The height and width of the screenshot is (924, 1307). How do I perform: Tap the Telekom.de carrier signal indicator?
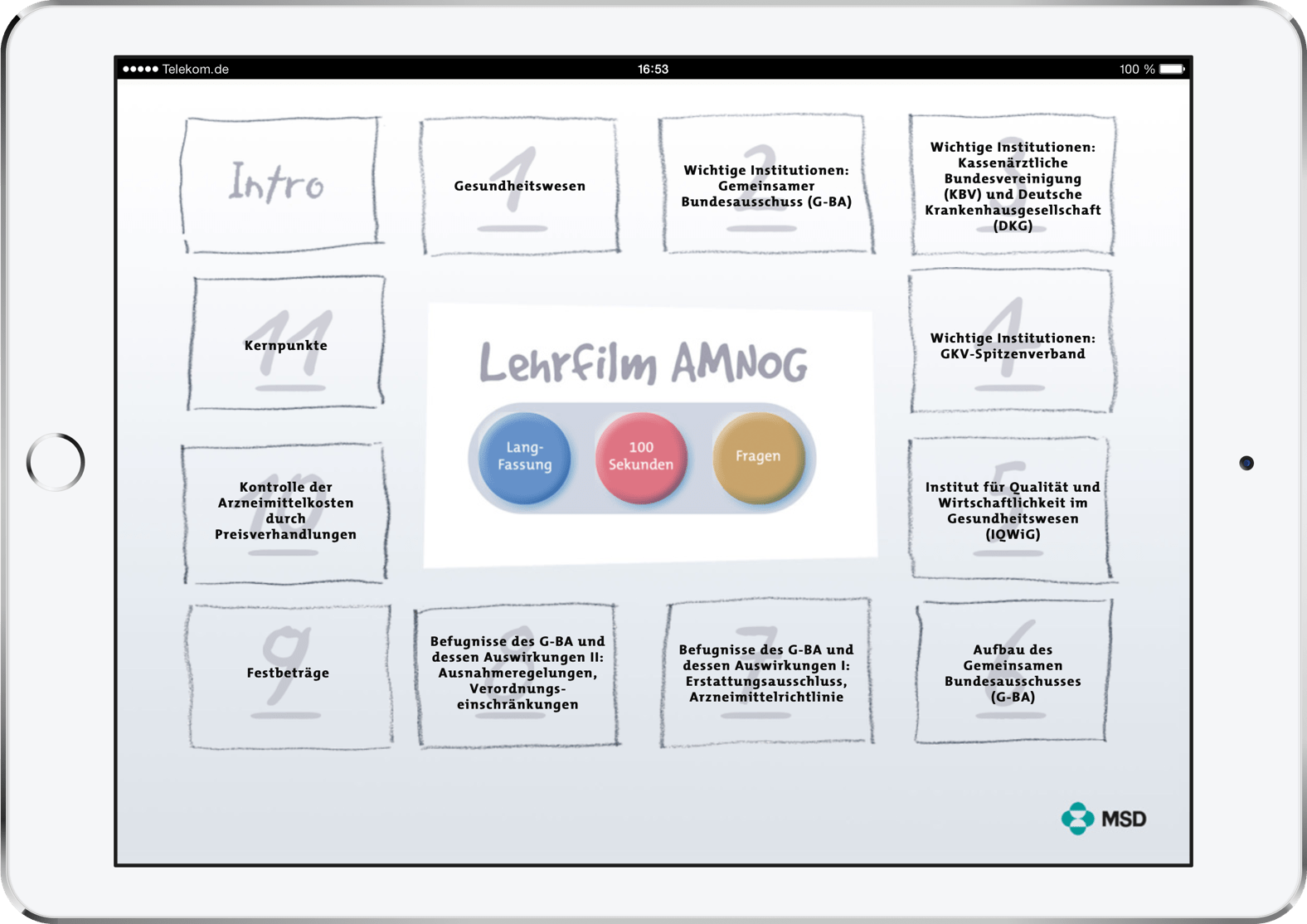coord(176,69)
